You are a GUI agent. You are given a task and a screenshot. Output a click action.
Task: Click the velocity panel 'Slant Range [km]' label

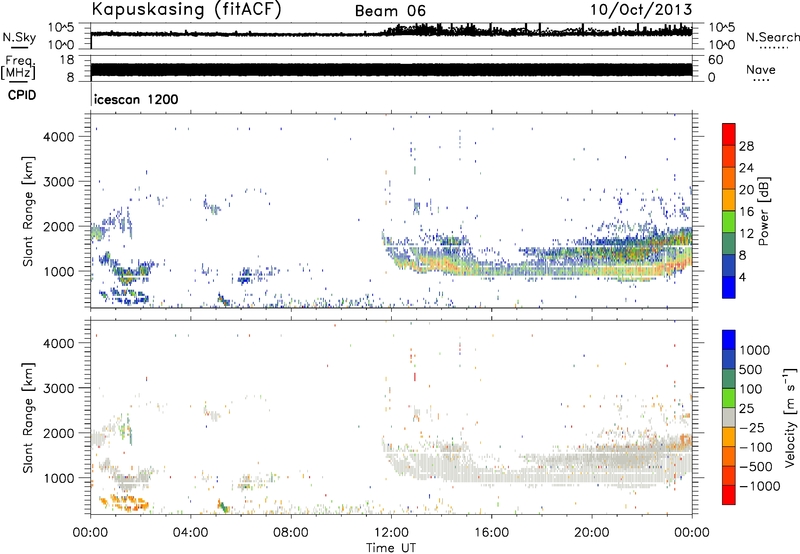coord(28,417)
